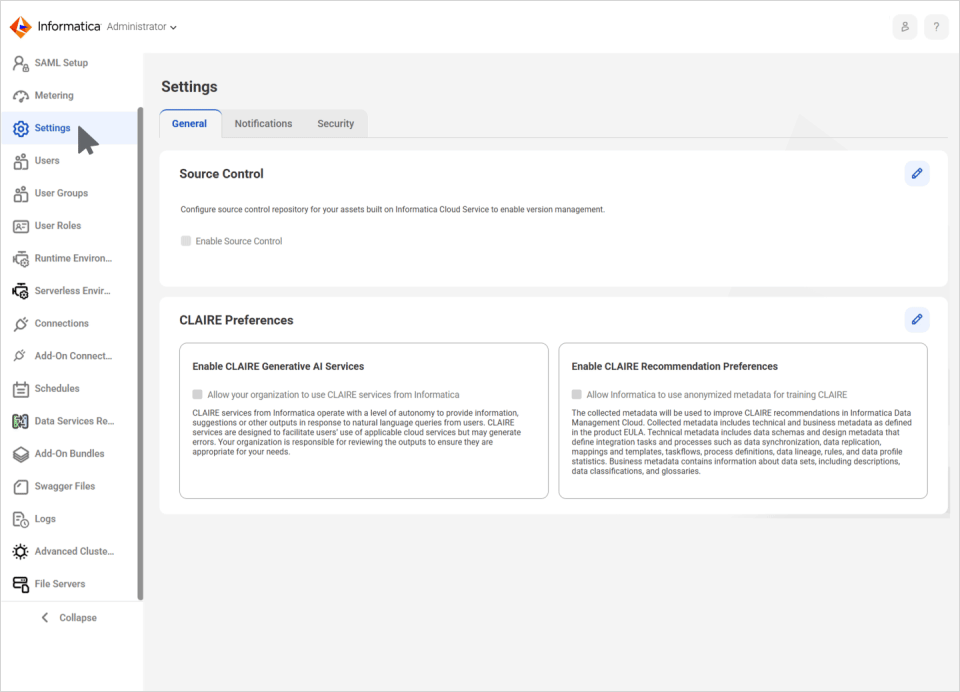Open User Groups page label

[x=61, y=193]
